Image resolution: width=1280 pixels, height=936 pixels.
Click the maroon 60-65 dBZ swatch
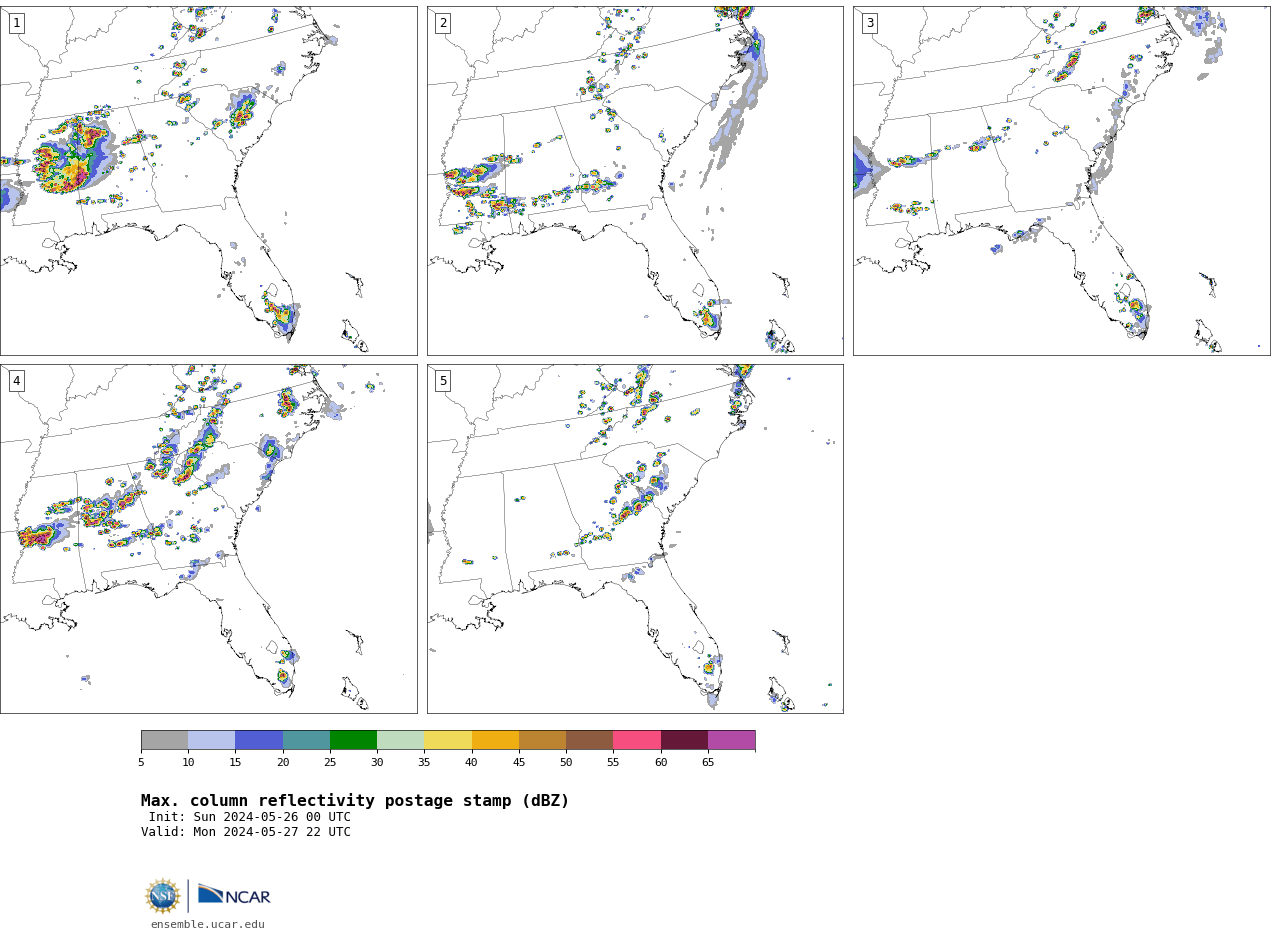pyautogui.click(x=684, y=740)
